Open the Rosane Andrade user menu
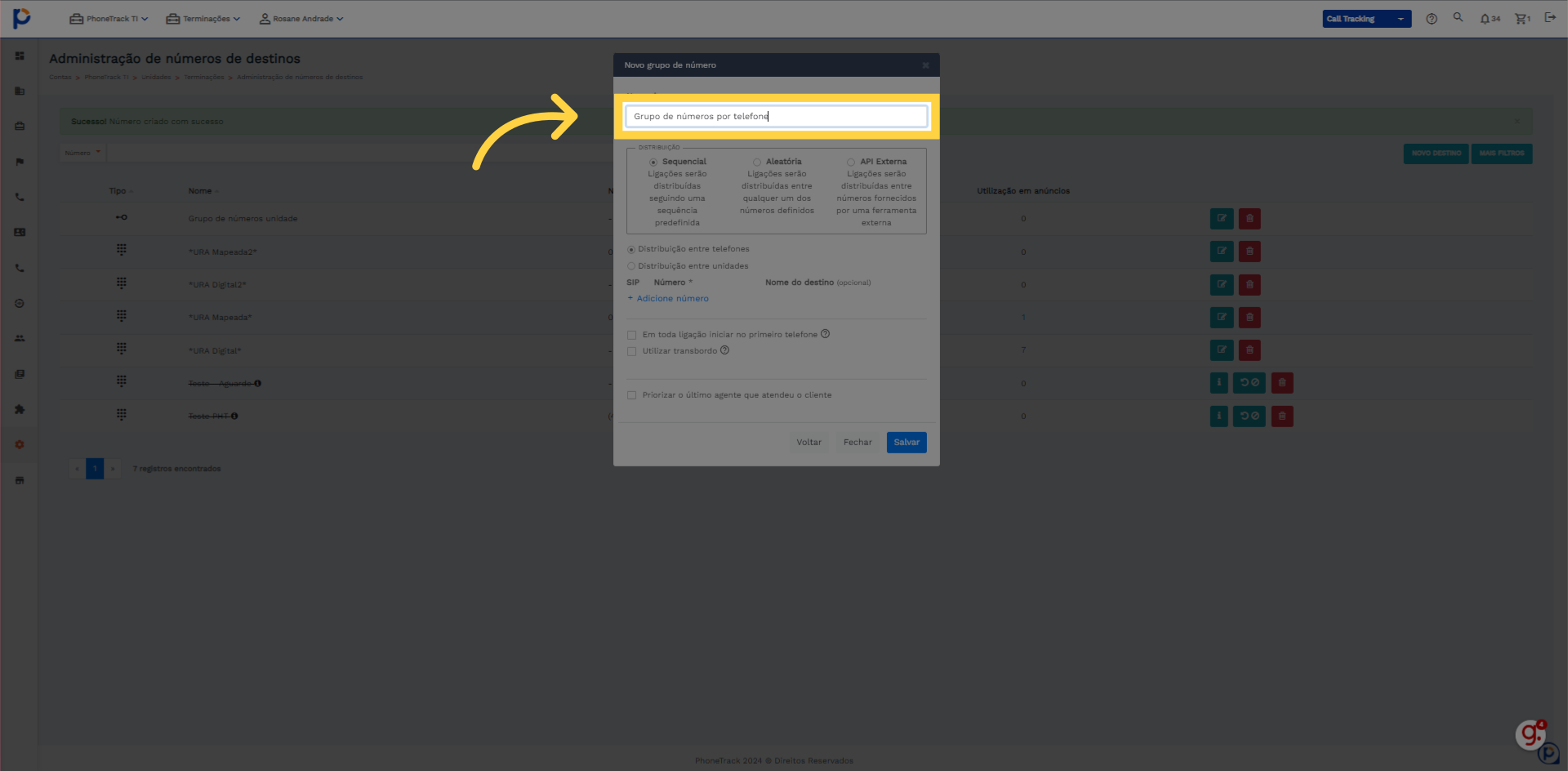This screenshot has width=1568, height=771. click(x=301, y=19)
